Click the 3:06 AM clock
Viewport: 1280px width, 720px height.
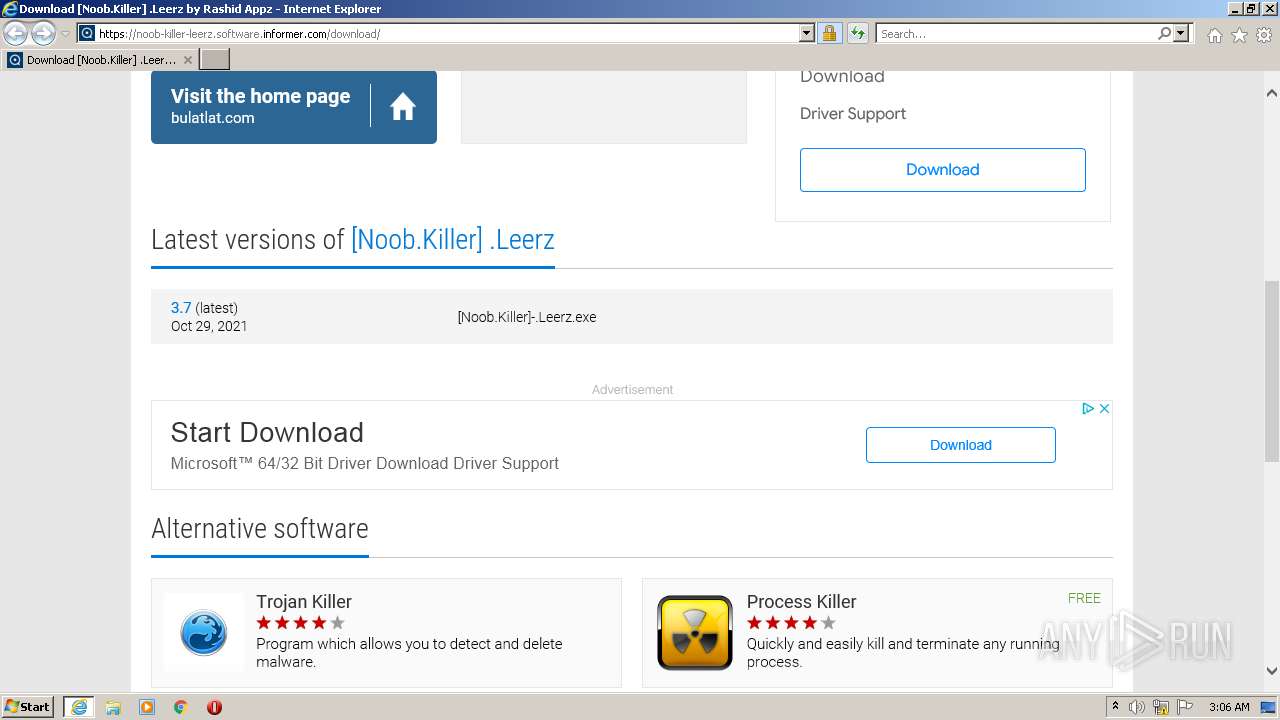pos(1229,707)
